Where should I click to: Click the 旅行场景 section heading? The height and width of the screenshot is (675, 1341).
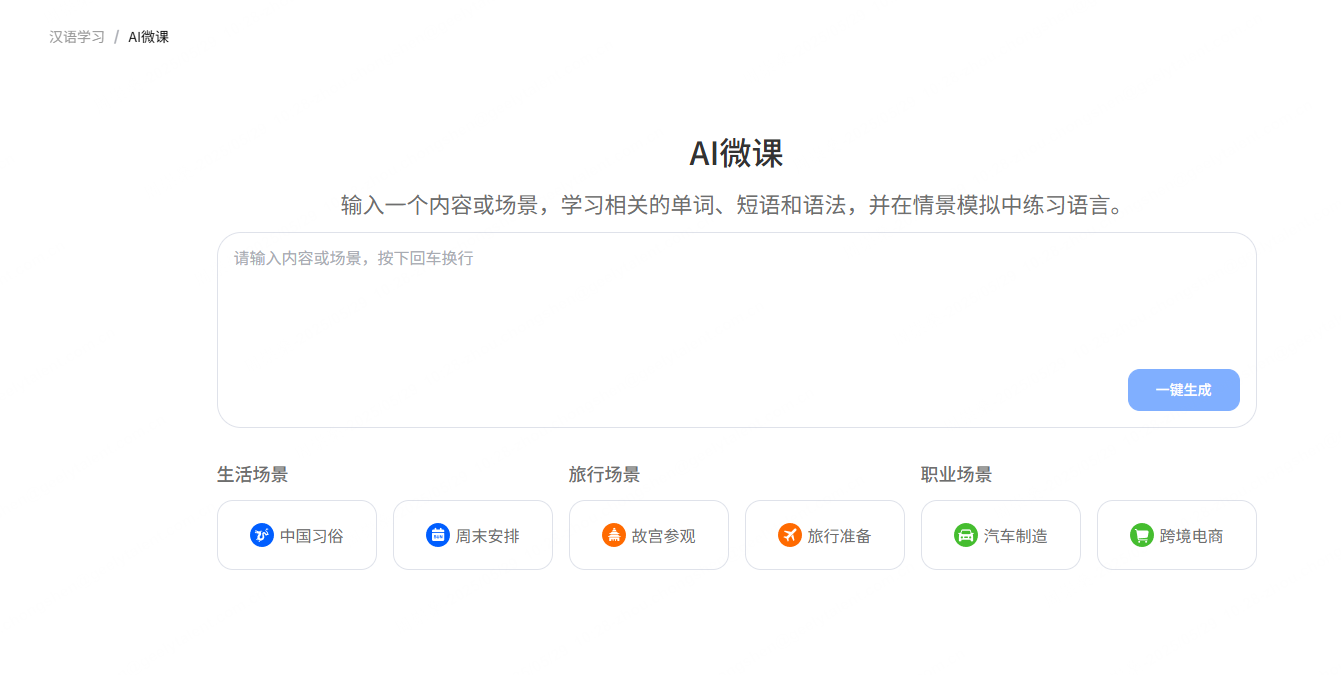[606, 474]
